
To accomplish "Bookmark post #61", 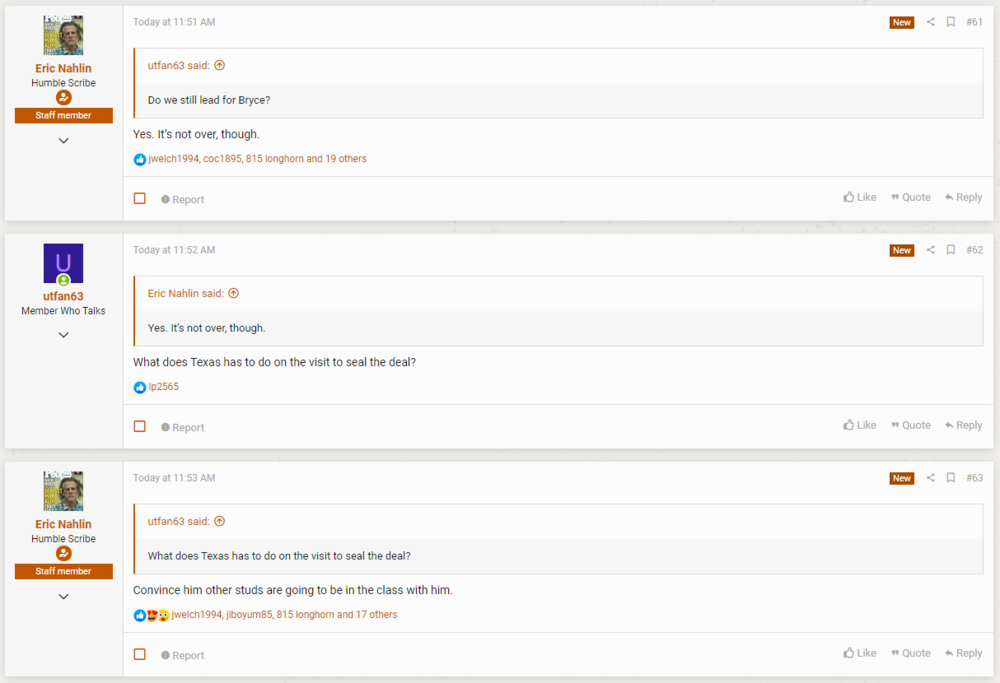I will pos(951,22).
